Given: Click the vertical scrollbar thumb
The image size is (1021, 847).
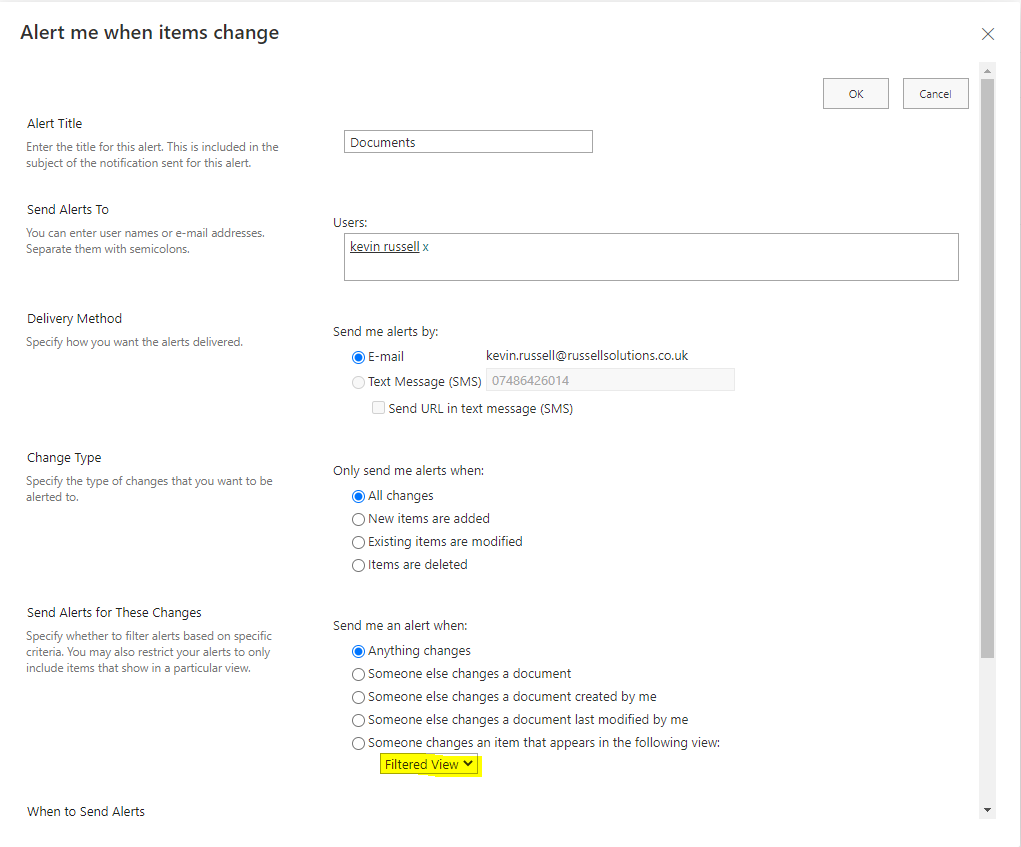Looking at the screenshot, I should (987, 368).
